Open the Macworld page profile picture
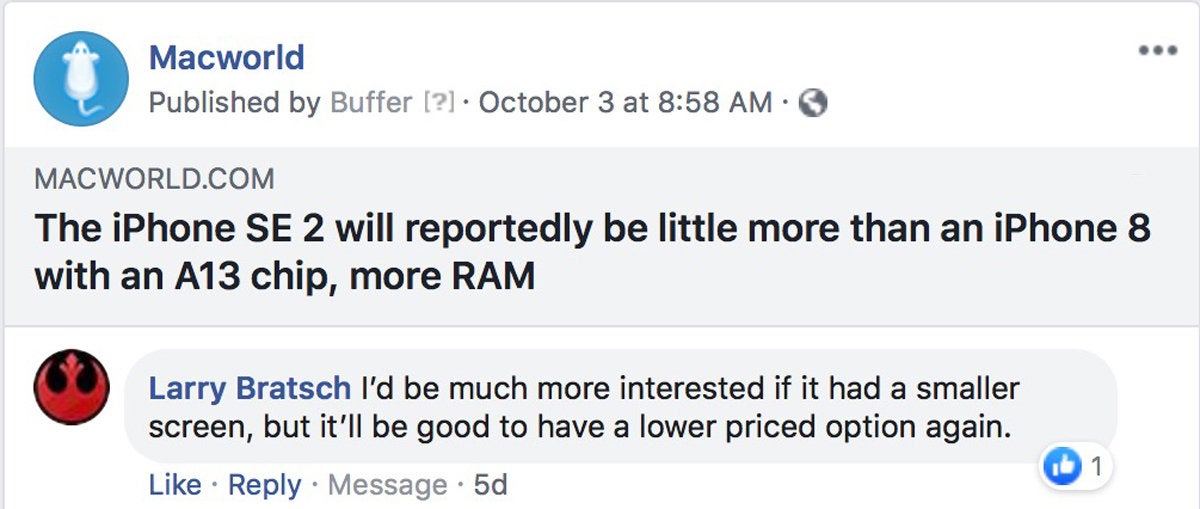 click(x=80, y=79)
